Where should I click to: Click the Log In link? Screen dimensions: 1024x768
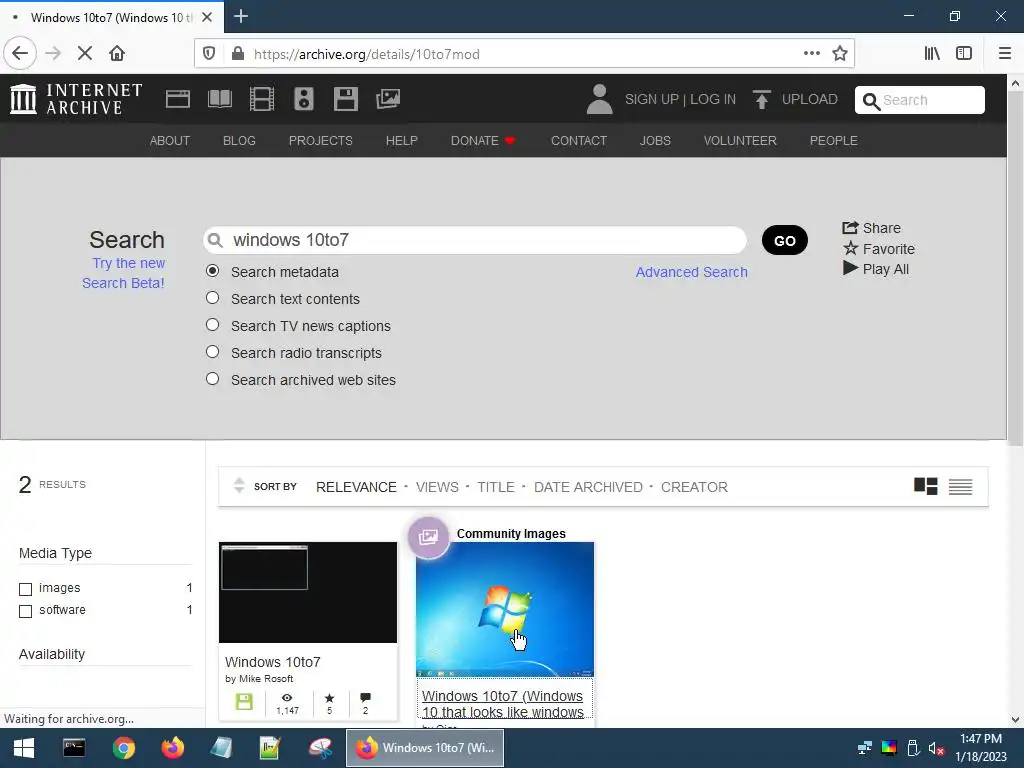[713, 99]
